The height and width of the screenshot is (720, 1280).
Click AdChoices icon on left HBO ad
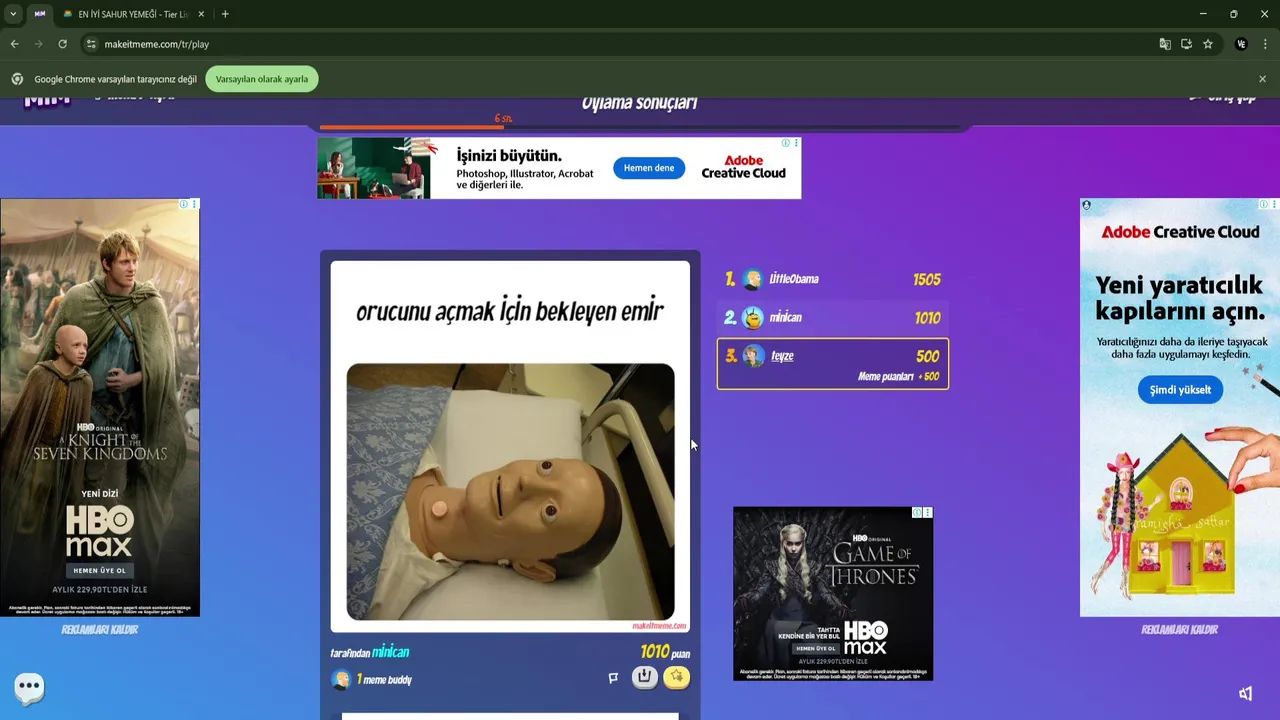pos(183,204)
